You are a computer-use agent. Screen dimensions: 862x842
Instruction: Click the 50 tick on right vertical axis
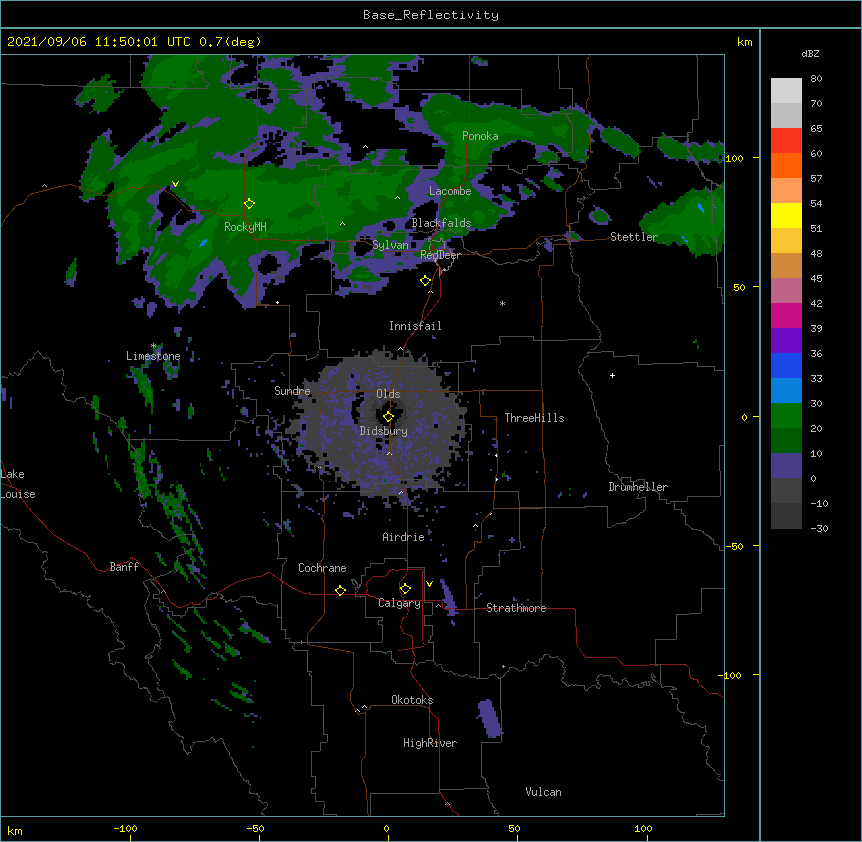pyautogui.click(x=739, y=287)
